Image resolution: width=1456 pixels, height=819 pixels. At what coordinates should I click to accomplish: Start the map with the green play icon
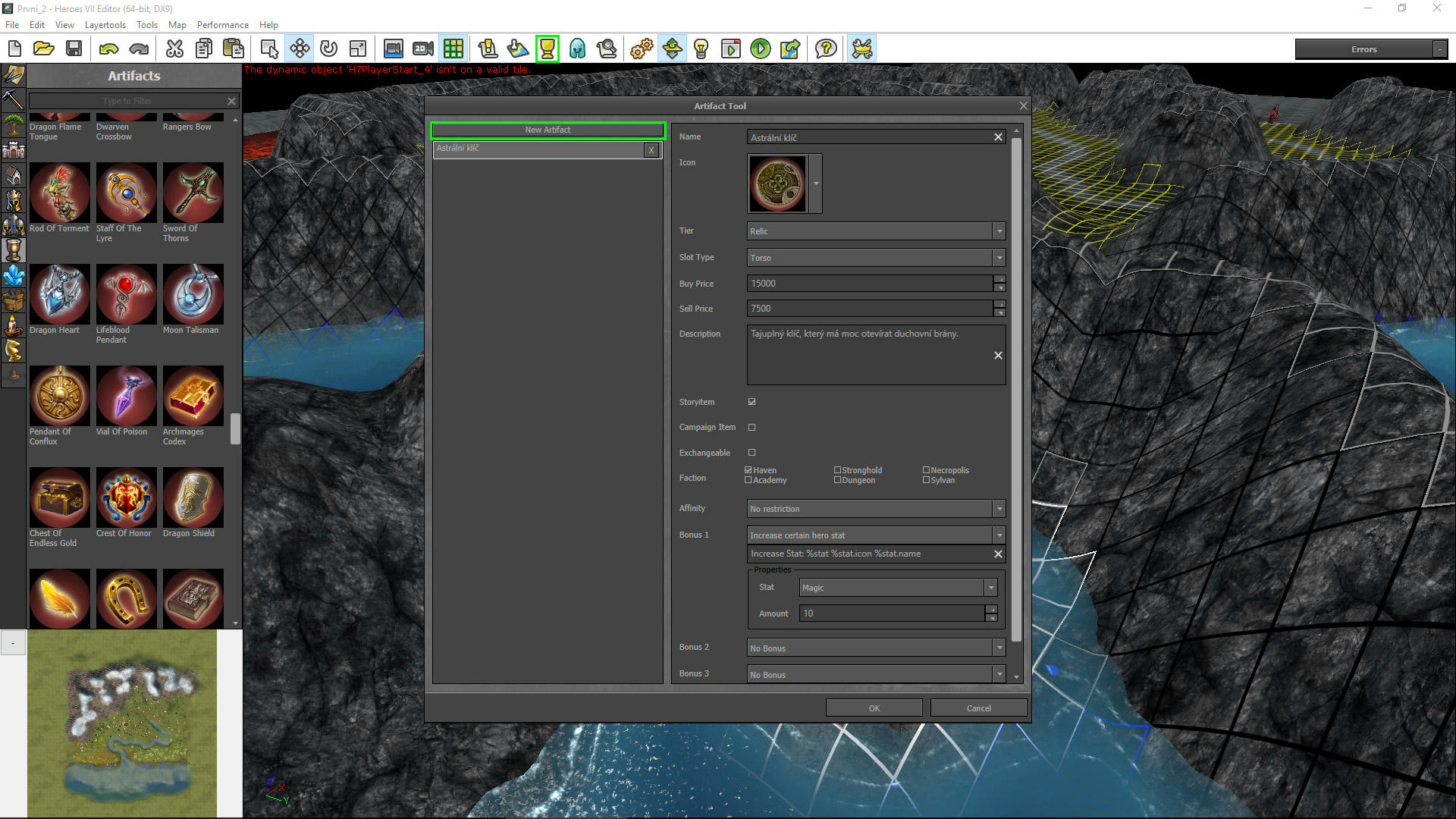click(x=760, y=49)
